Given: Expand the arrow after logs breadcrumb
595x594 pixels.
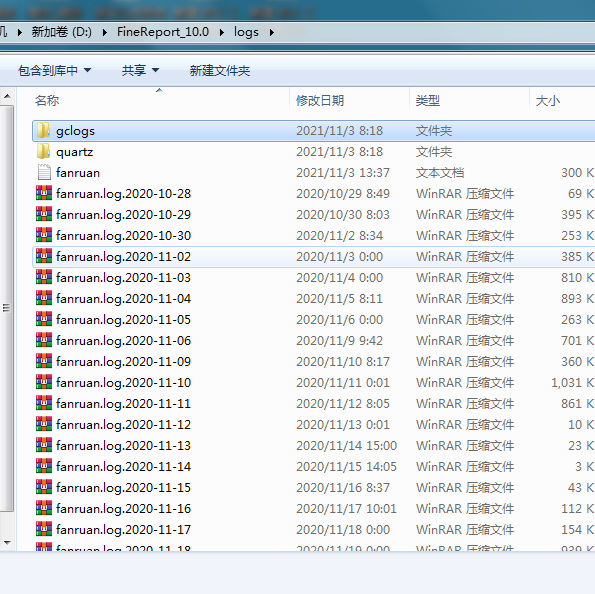Looking at the screenshot, I should coord(272,32).
